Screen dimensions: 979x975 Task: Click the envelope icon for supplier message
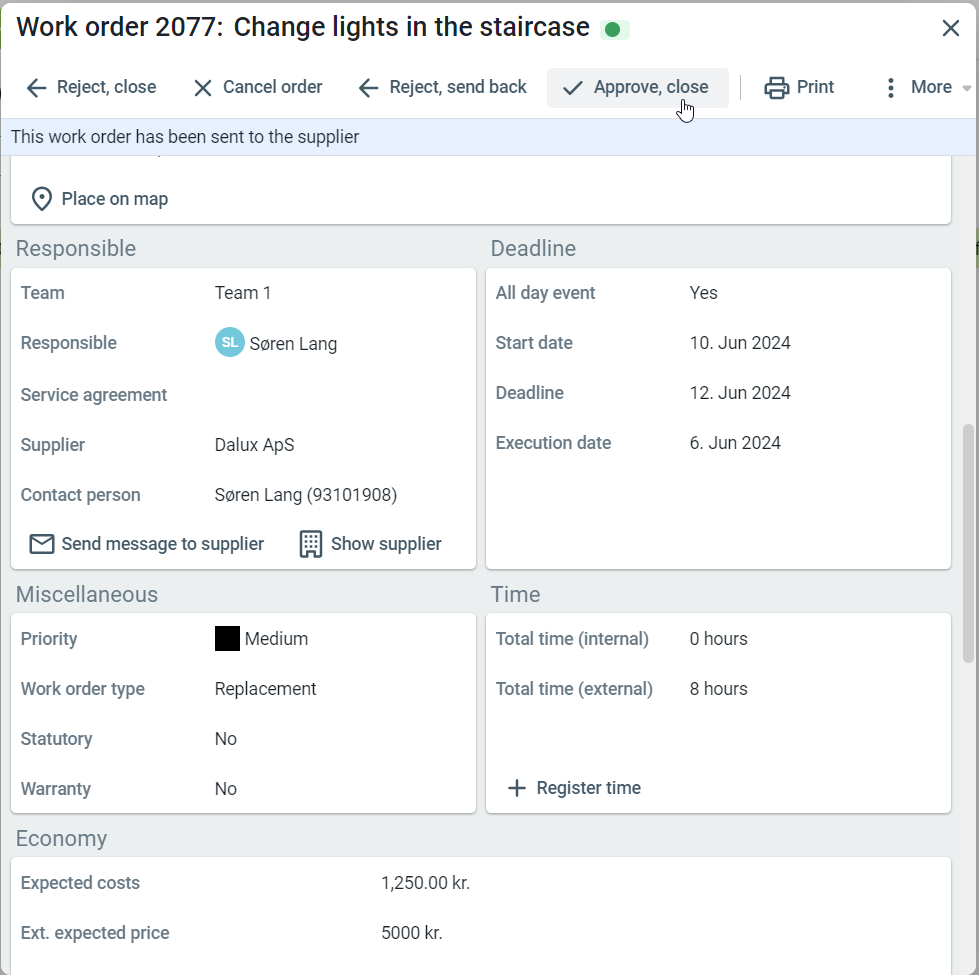41,544
